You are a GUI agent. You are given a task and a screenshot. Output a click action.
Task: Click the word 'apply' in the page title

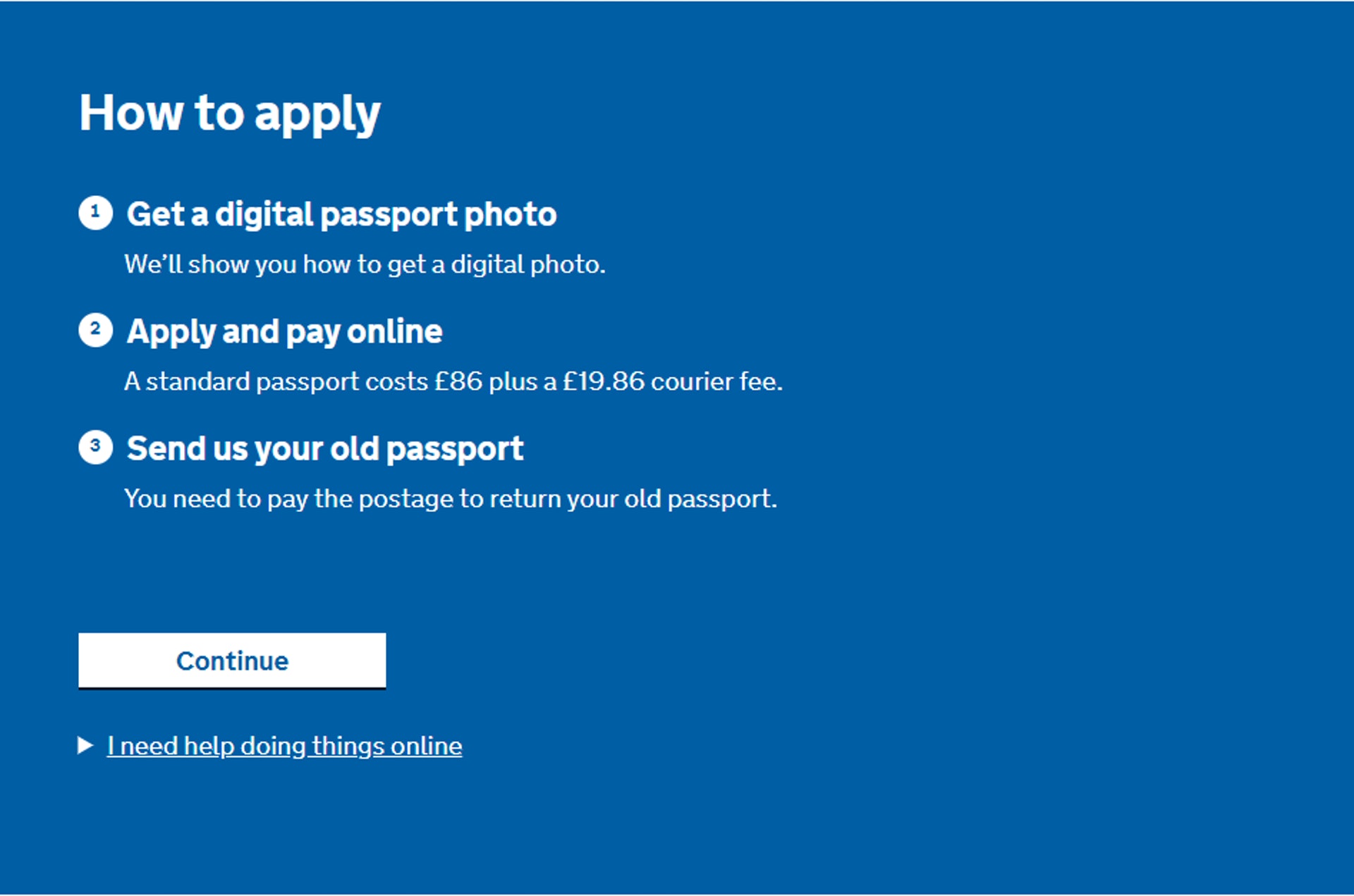coord(317,115)
